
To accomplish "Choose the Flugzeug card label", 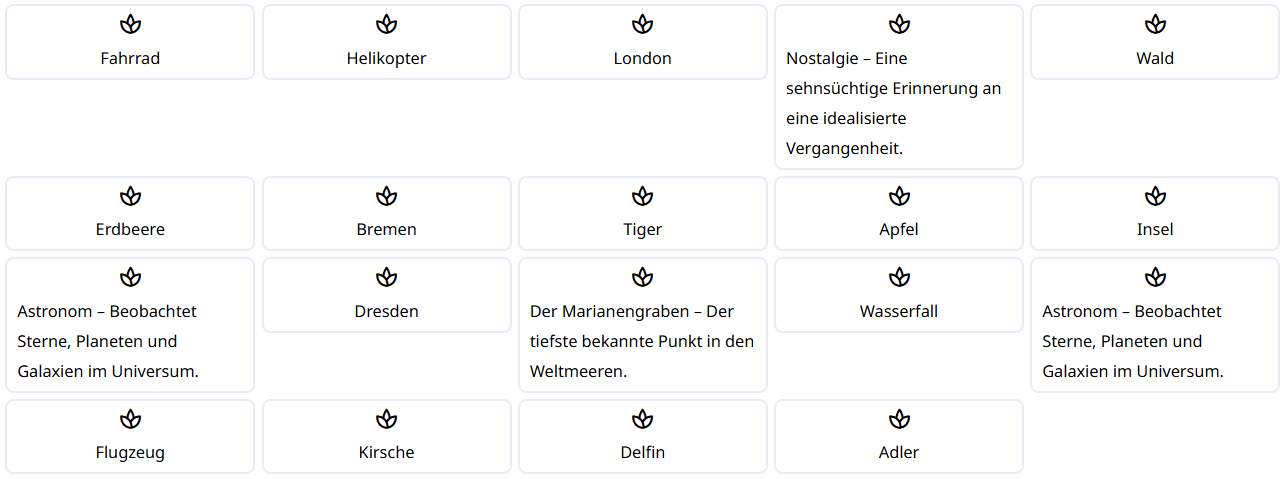I will [x=130, y=452].
